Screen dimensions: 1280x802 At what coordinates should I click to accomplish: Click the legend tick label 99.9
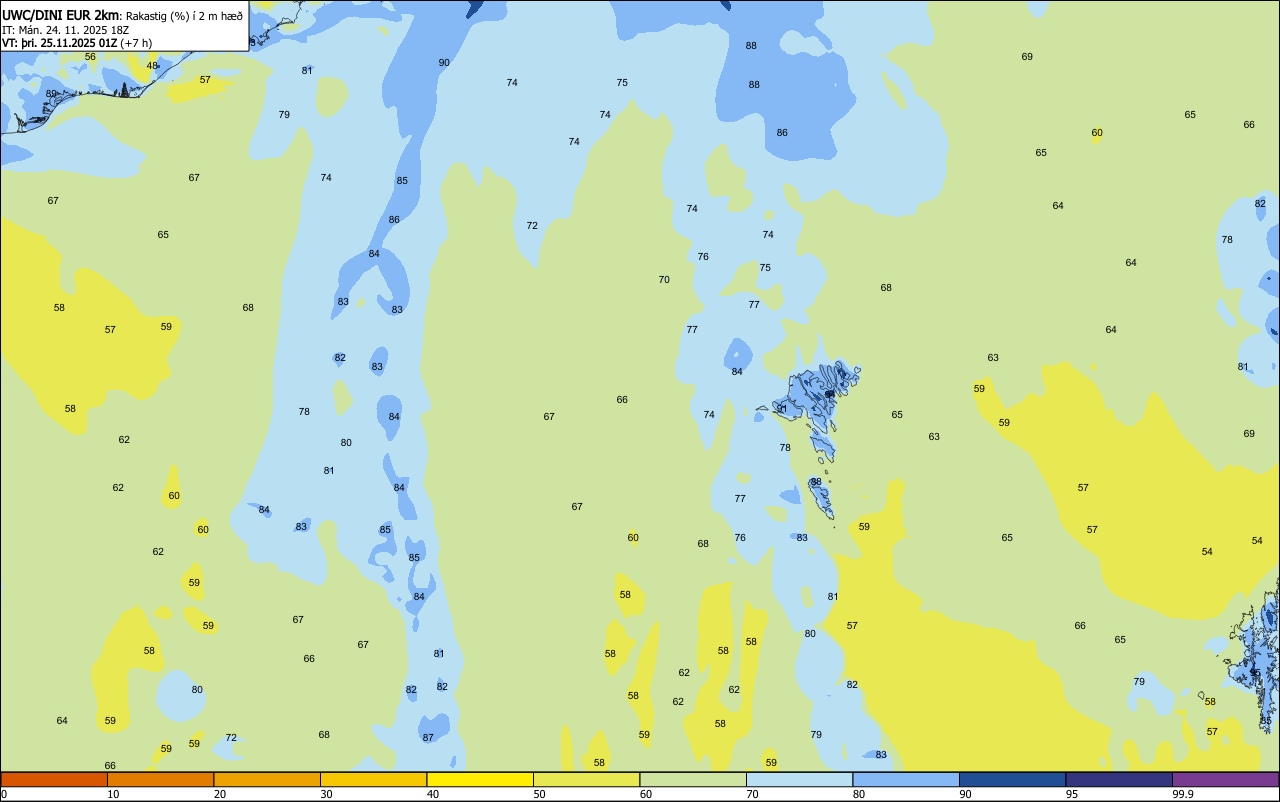click(1183, 794)
